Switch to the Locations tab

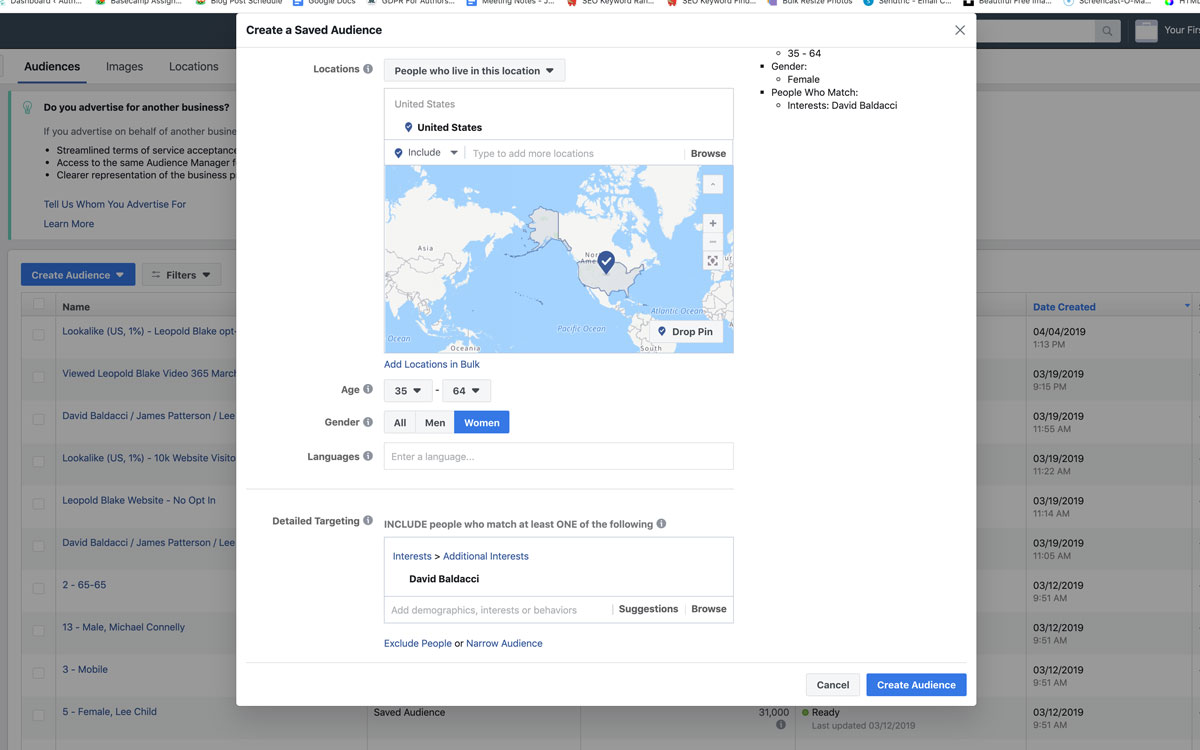click(x=193, y=67)
